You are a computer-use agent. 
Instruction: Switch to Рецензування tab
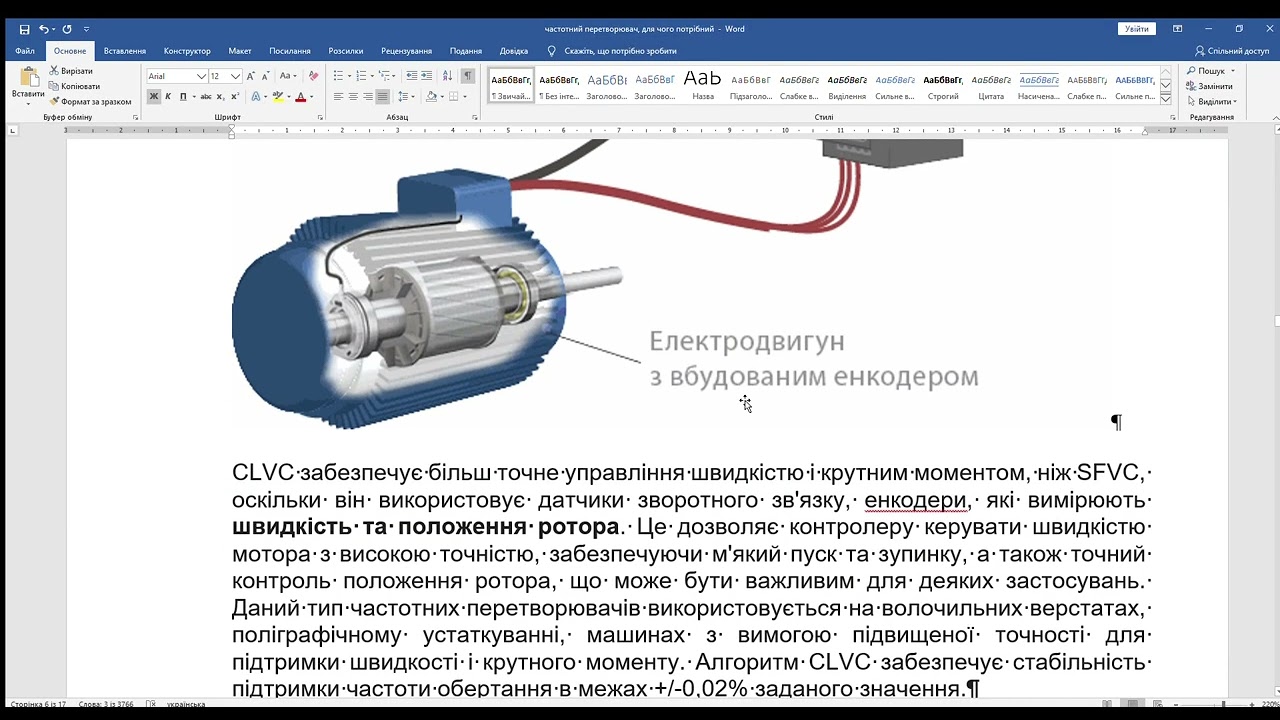(406, 51)
